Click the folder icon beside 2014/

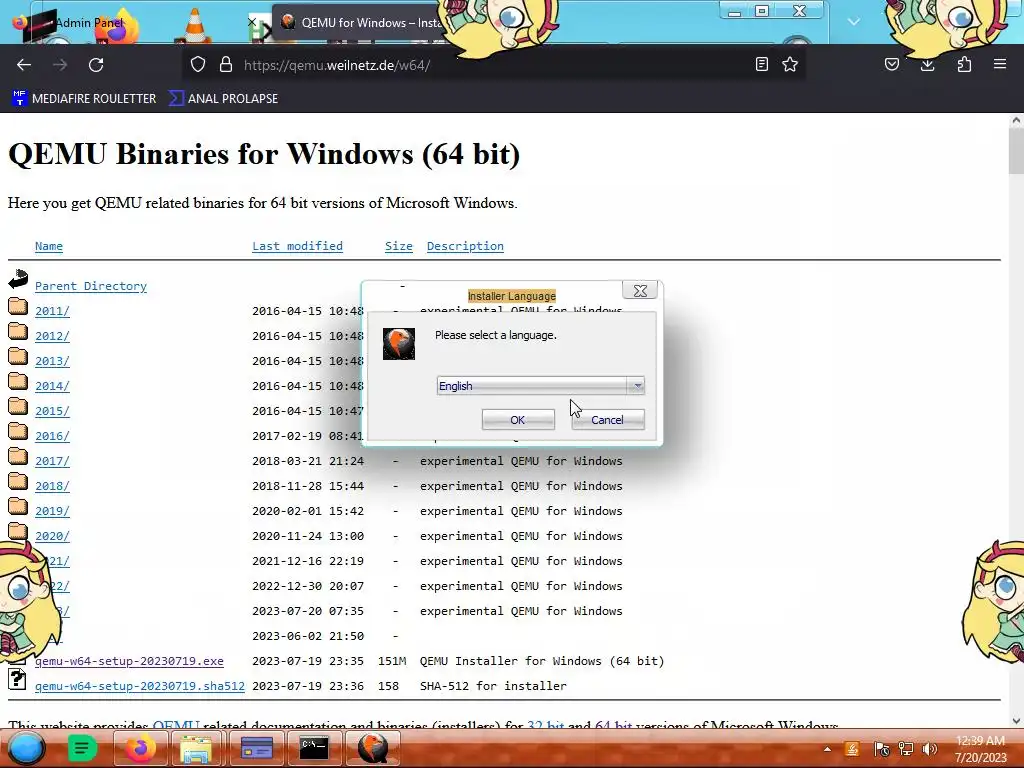click(x=18, y=381)
